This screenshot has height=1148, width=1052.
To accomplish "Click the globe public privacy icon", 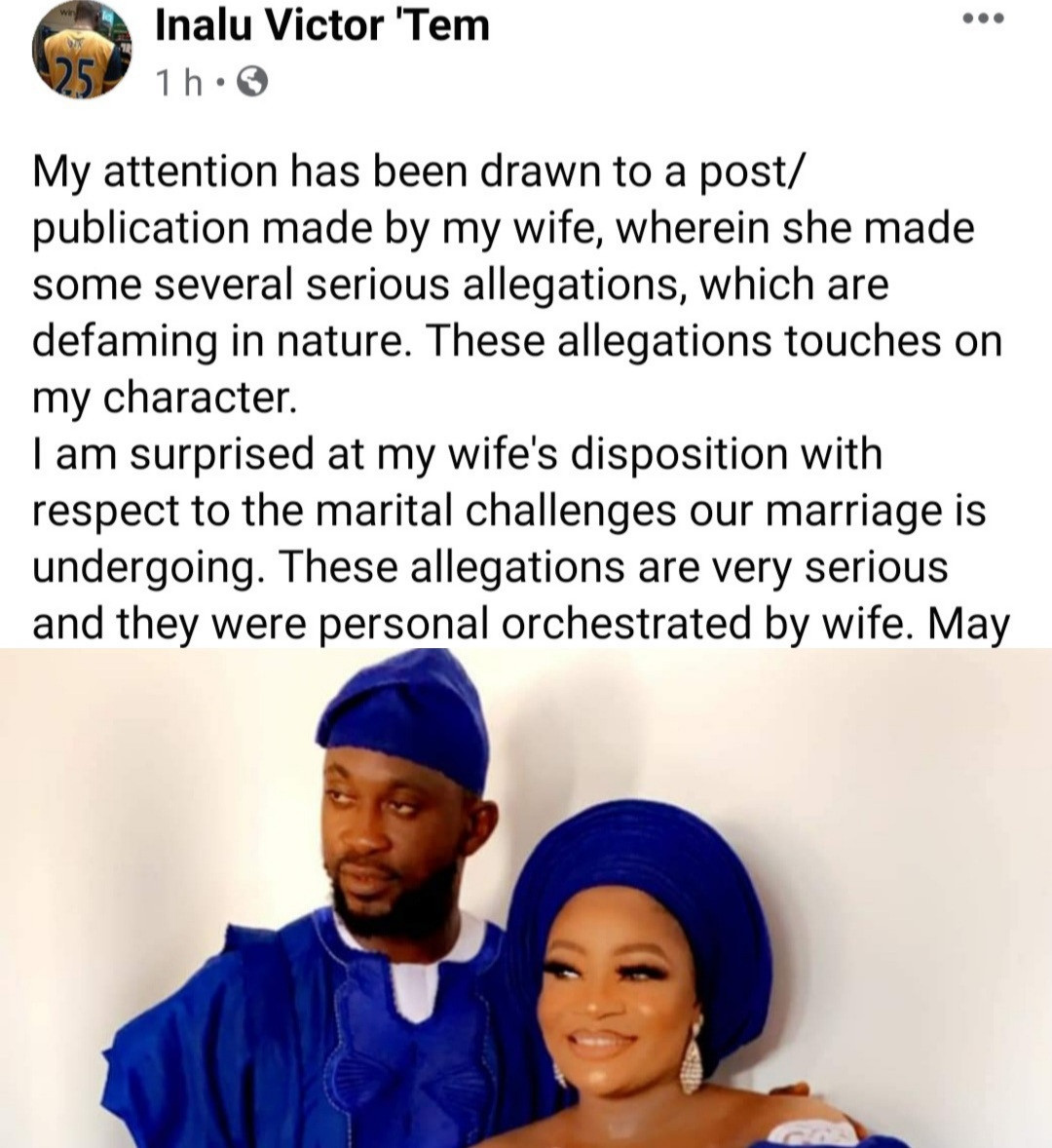I will tap(253, 81).
